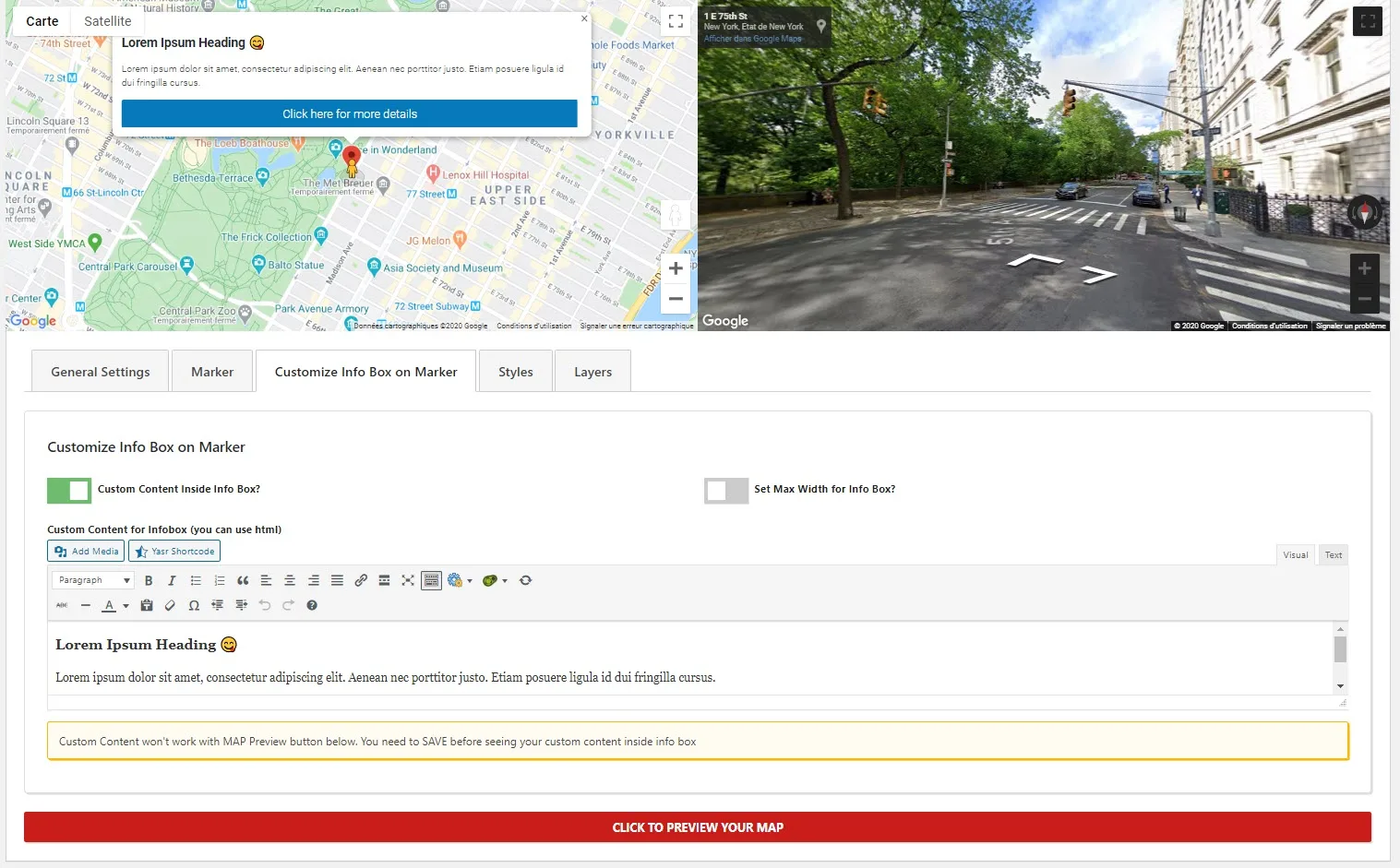Expand the text color dropdown arrow
The height and width of the screenshot is (868, 1400).
[x=126, y=606]
